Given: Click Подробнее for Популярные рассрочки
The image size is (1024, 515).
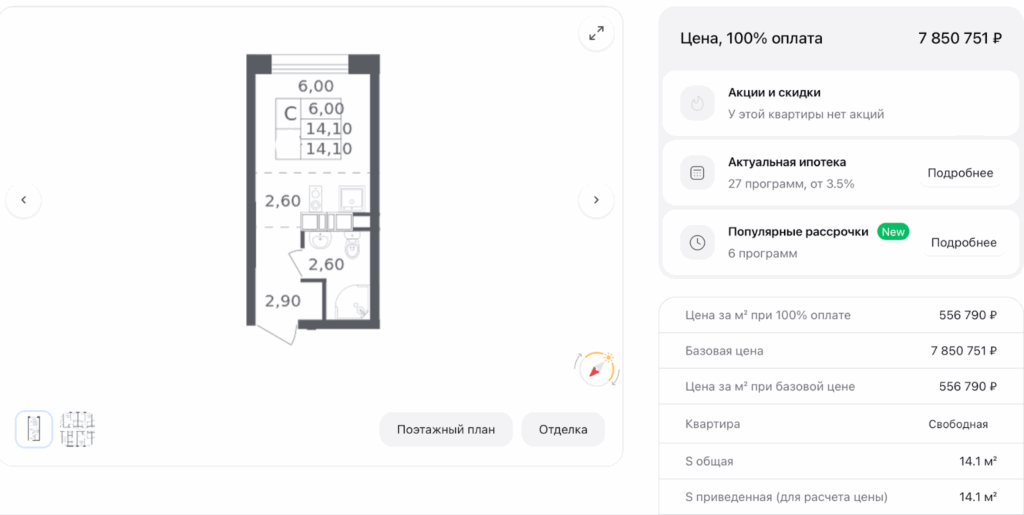Looking at the screenshot, I should tap(963, 243).
